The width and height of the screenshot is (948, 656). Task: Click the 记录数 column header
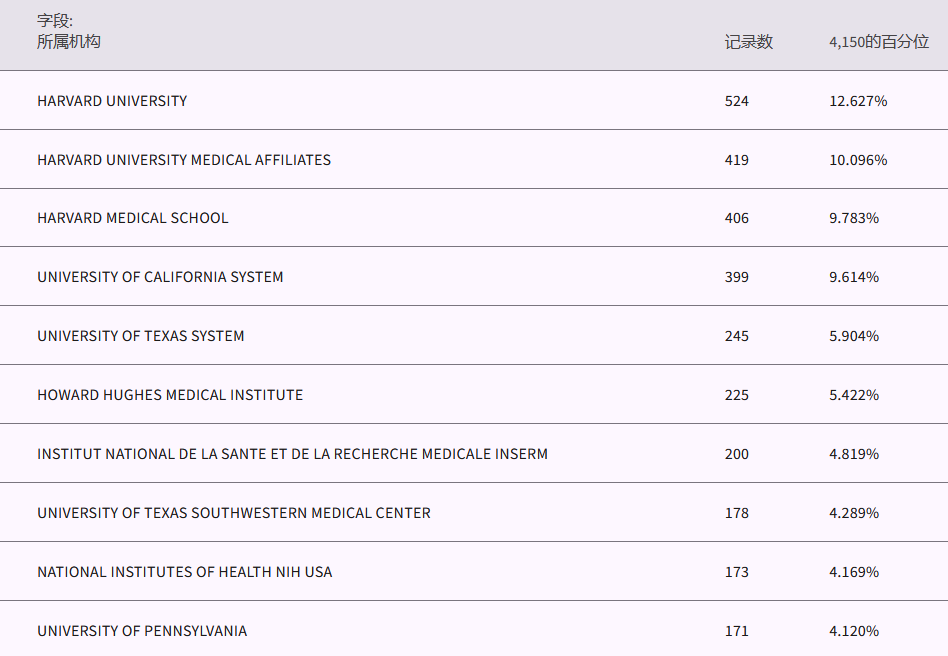tap(749, 42)
